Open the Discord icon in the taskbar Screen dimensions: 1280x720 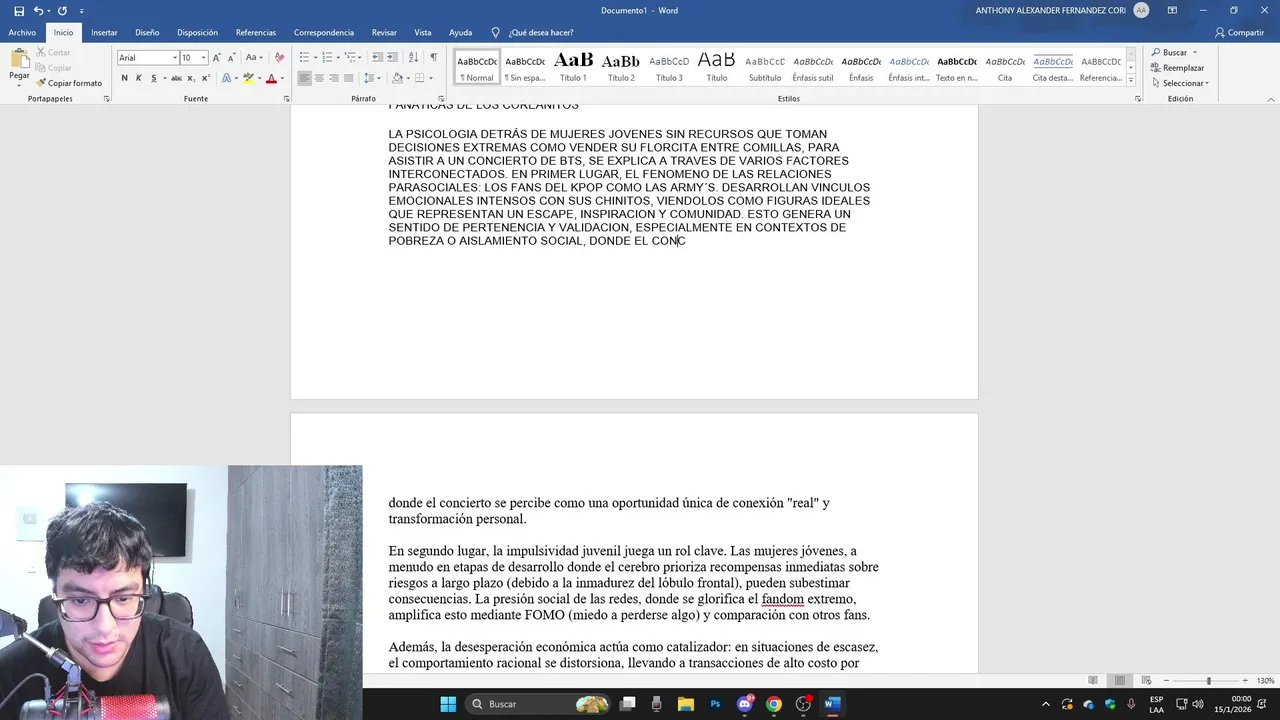point(744,704)
